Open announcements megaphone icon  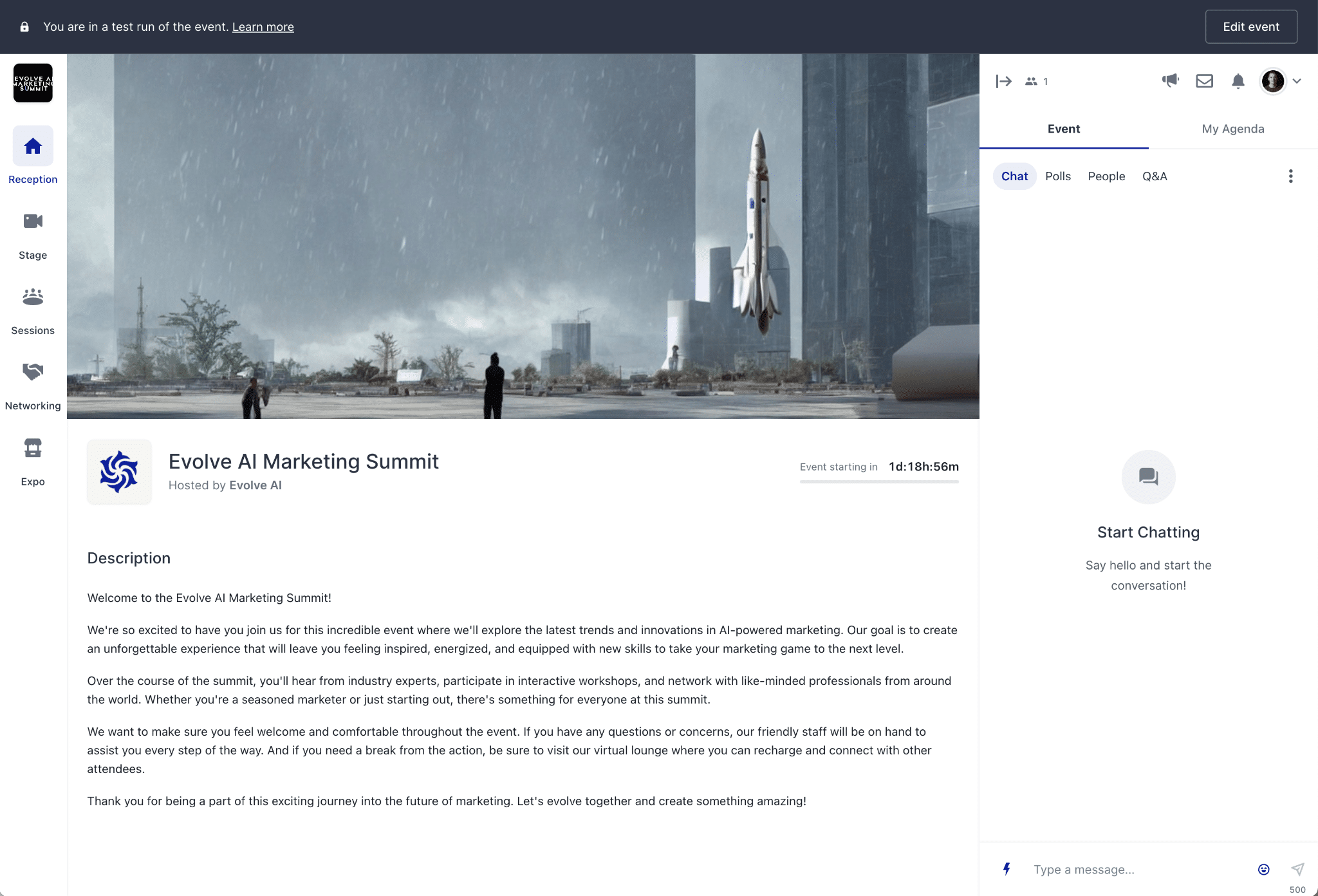(x=1170, y=81)
